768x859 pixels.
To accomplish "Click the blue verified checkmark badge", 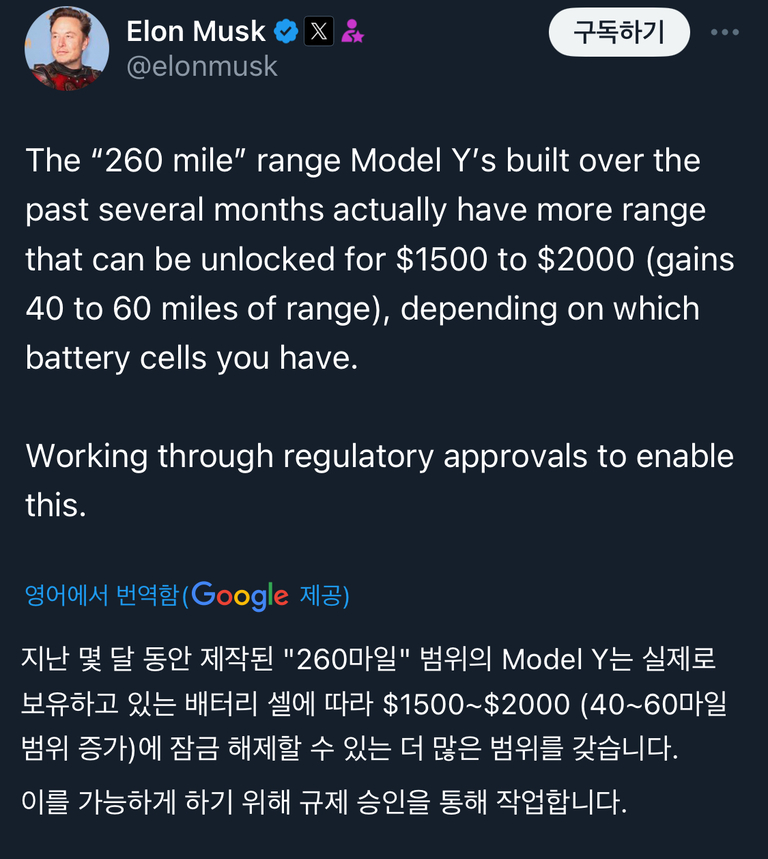I will [x=286, y=32].
